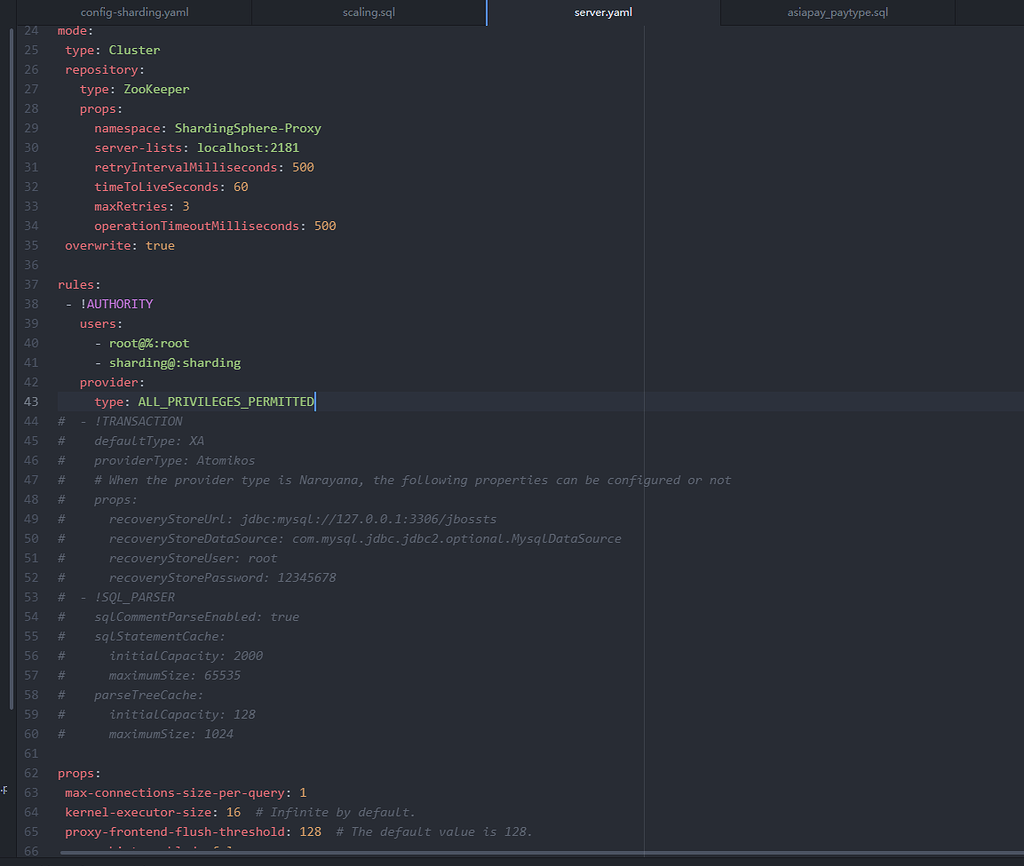Place cursor on root@%:root user entry
This screenshot has width=1024, height=866.
[x=148, y=343]
